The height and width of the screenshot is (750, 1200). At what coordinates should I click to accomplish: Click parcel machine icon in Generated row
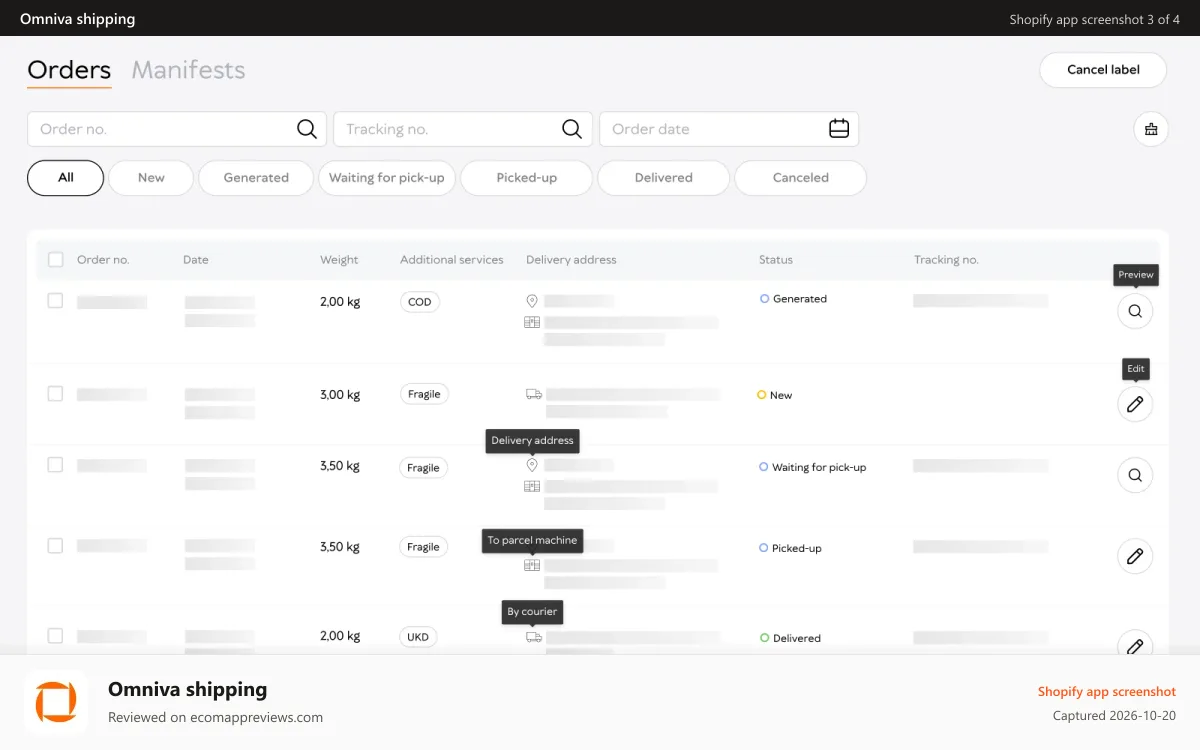pos(532,322)
